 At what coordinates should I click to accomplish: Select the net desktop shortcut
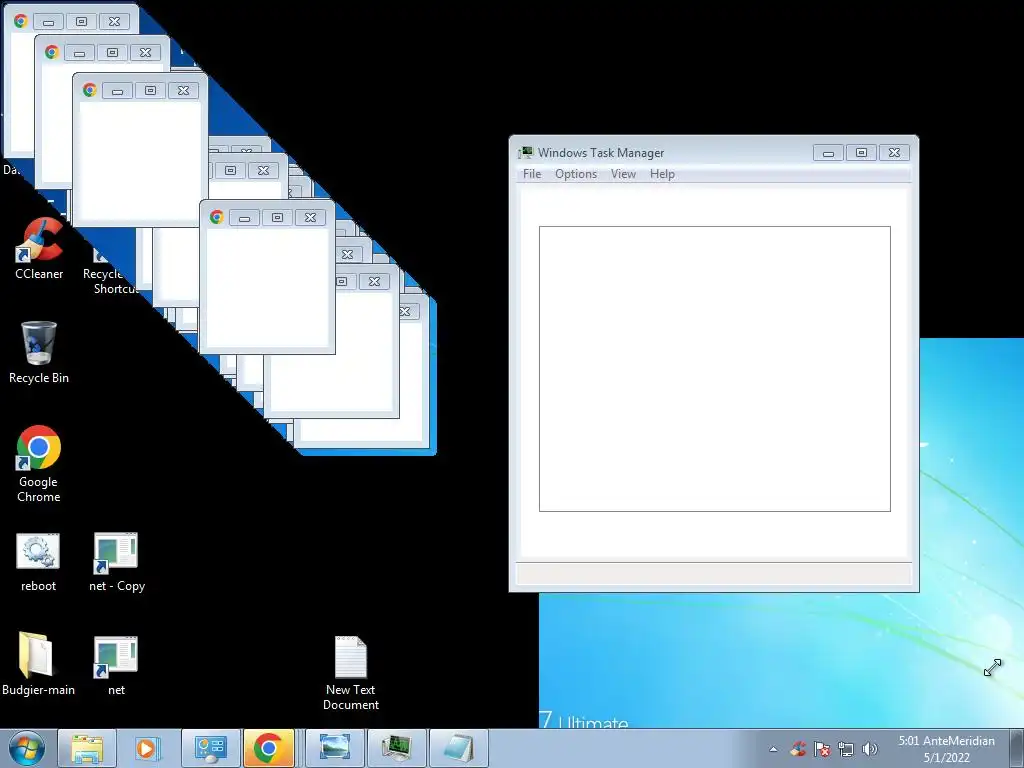116,665
